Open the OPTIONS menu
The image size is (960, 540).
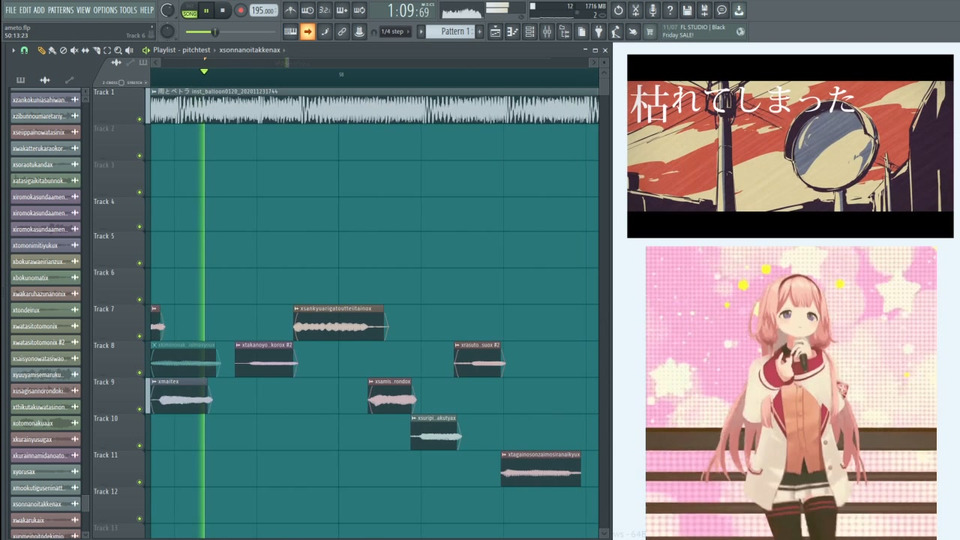tap(105, 10)
